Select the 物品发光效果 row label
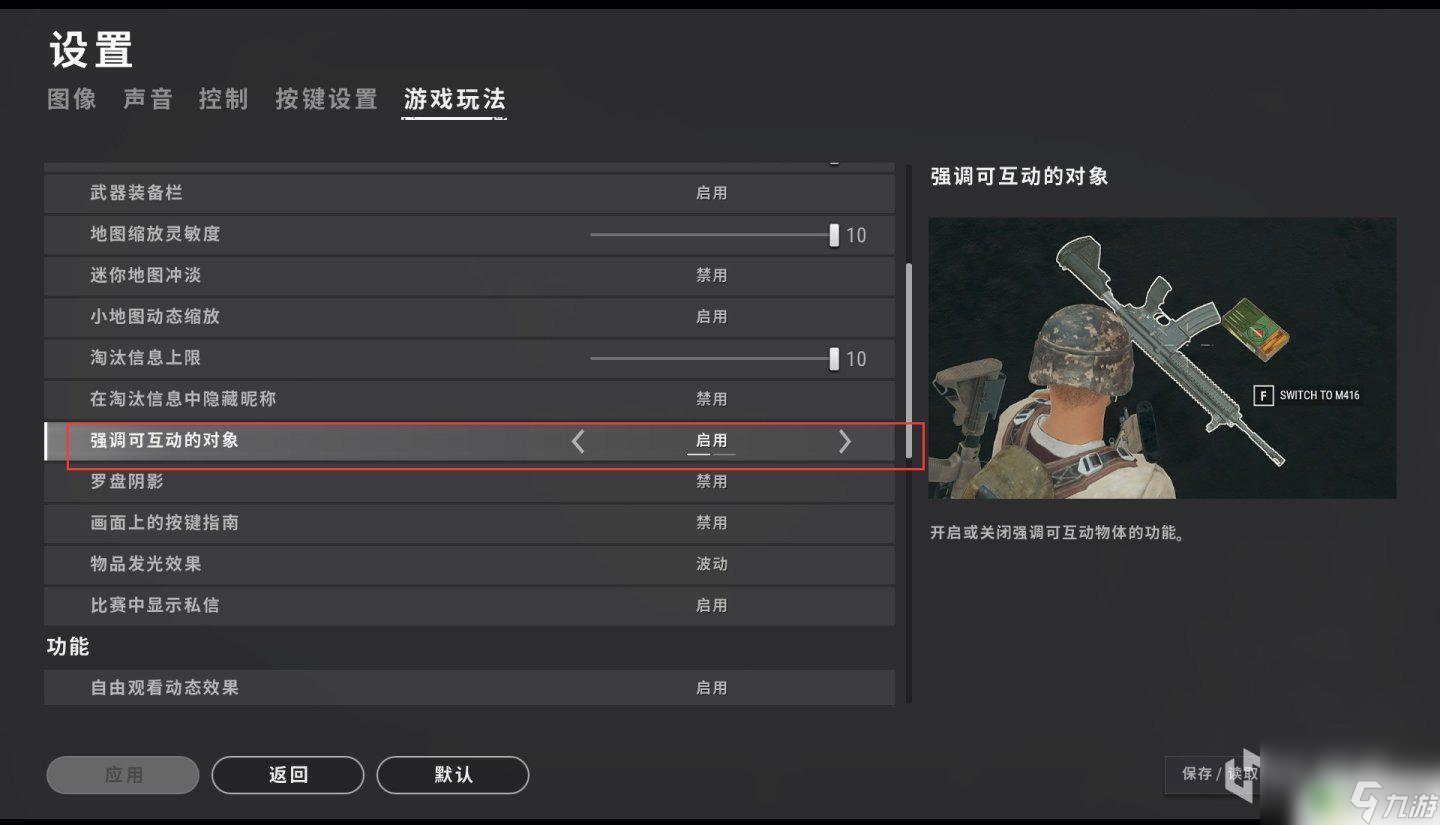This screenshot has width=1440, height=825. click(x=145, y=564)
